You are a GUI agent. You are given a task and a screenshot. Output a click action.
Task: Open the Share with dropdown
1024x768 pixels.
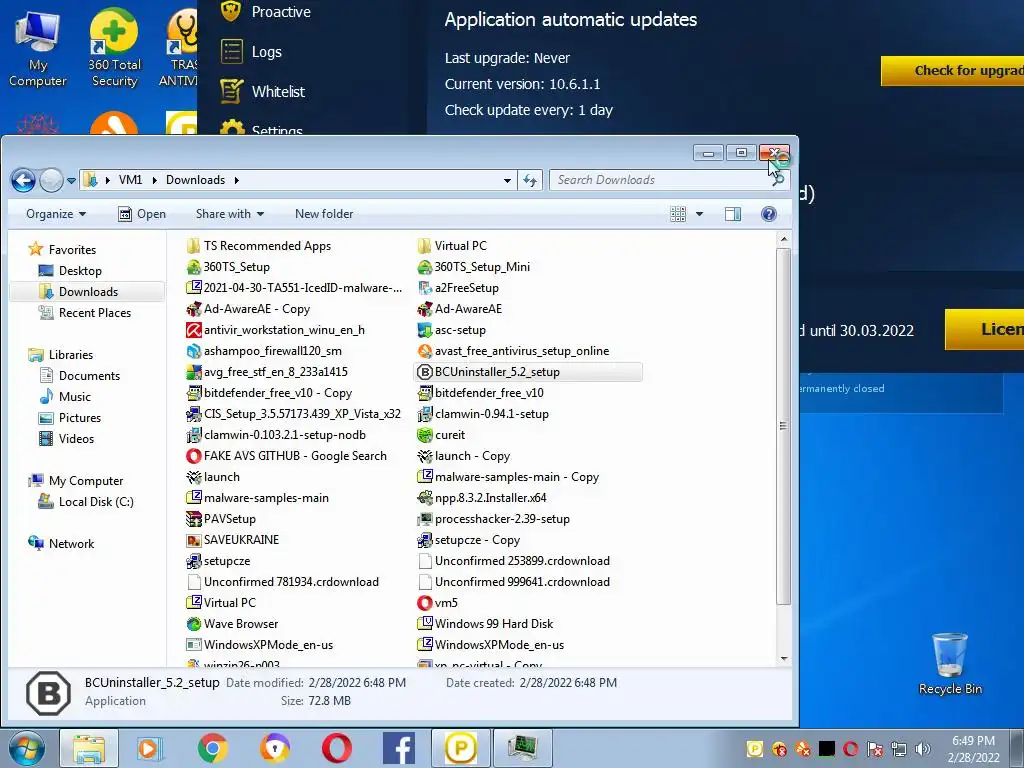pyautogui.click(x=230, y=214)
